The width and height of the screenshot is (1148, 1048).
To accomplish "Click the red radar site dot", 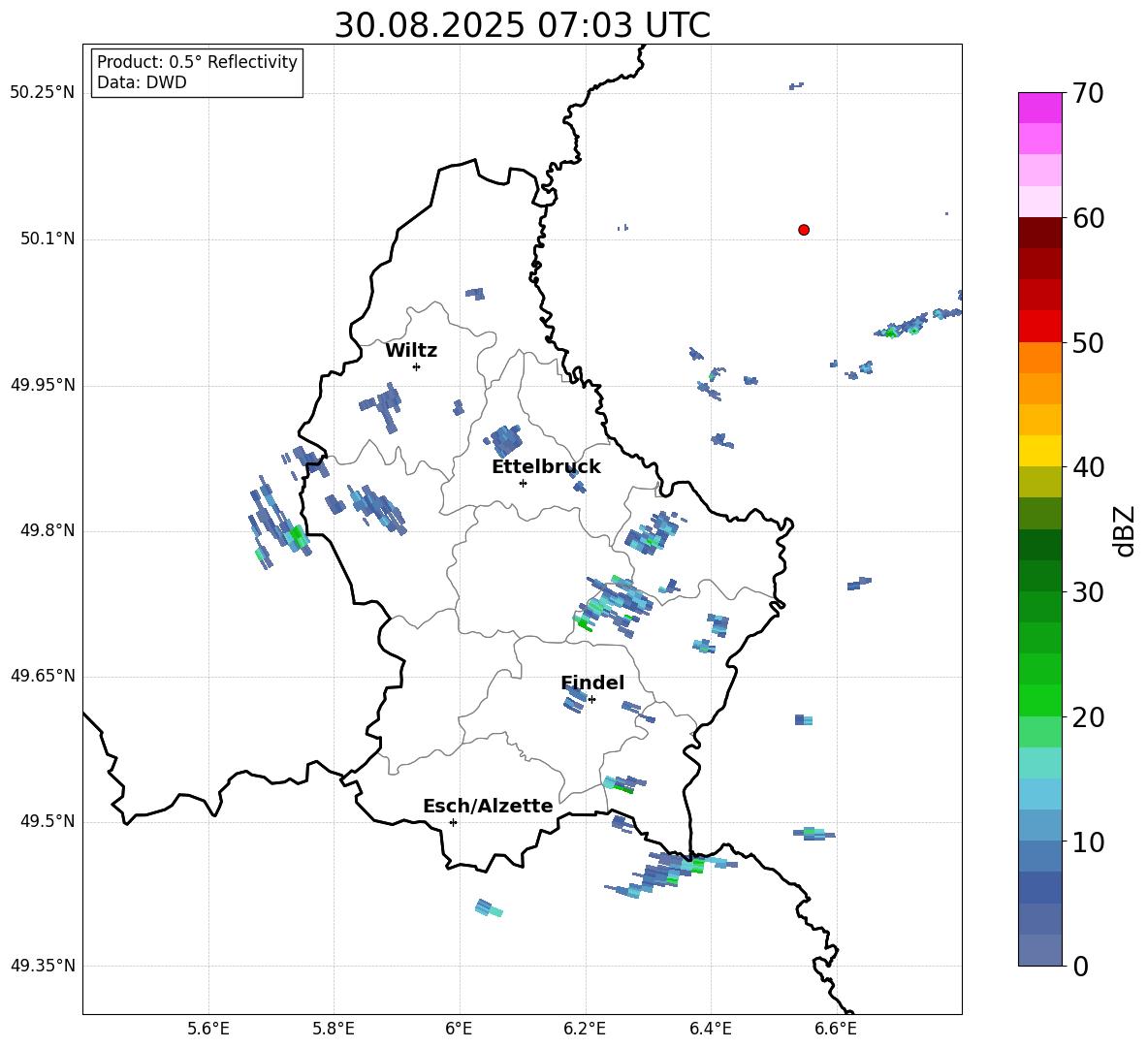I will pyautogui.click(x=804, y=230).
